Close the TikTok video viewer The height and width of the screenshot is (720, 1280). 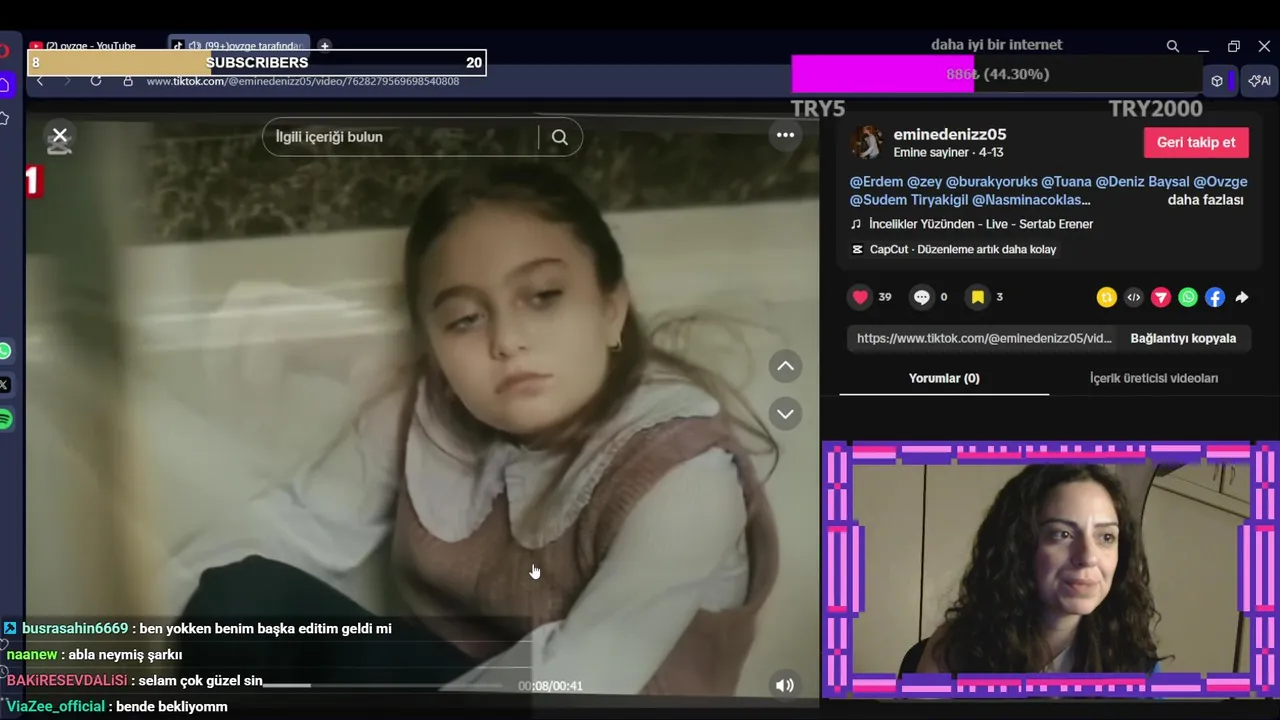pyautogui.click(x=60, y=135)
